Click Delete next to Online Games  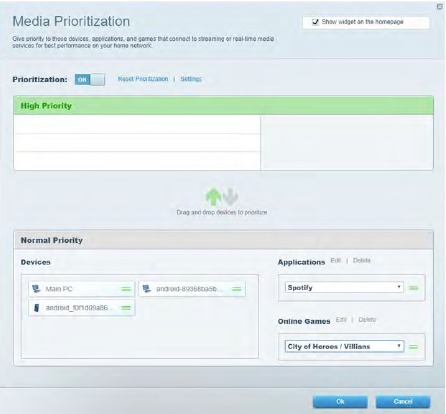tap(367, 320)
